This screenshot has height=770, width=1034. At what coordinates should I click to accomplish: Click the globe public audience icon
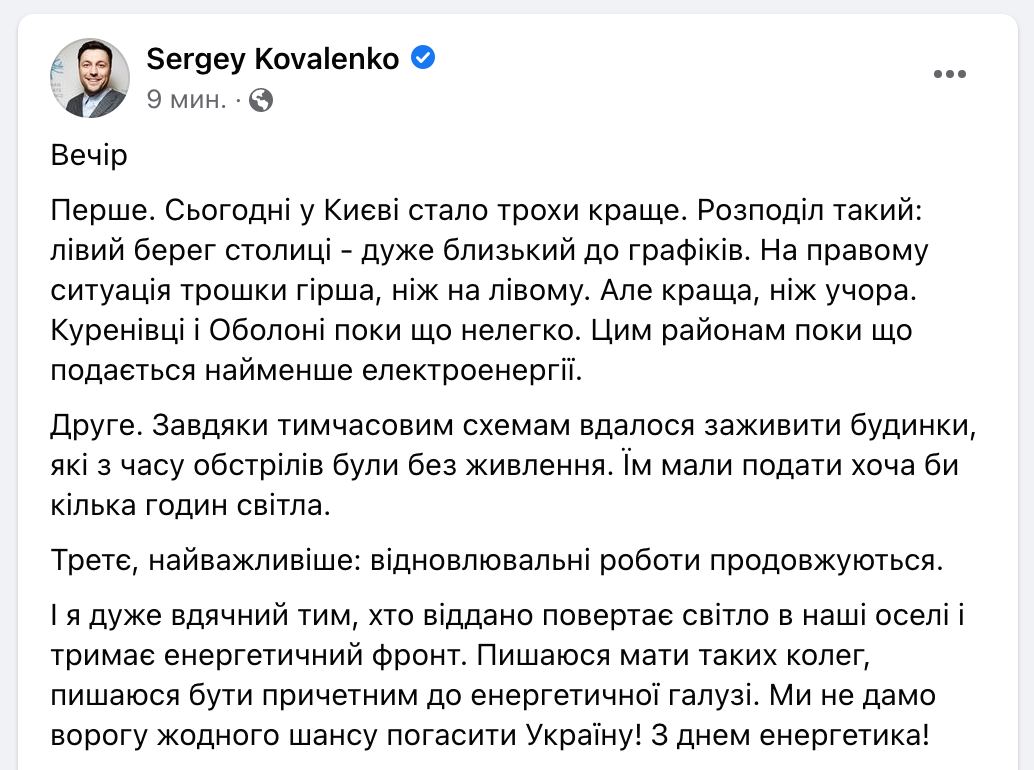[261, 100]
